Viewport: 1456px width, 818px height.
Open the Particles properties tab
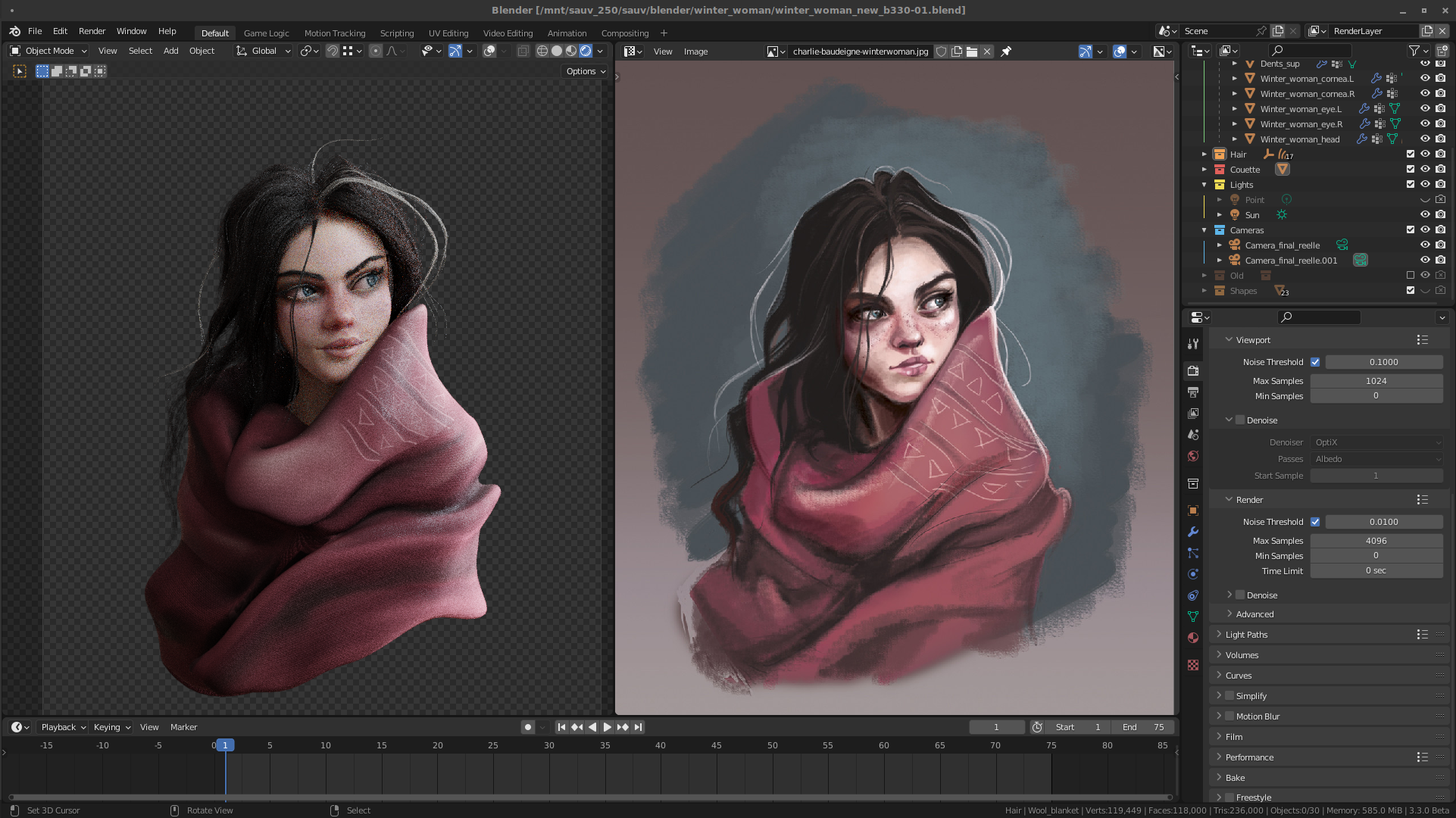point(1193,553)
